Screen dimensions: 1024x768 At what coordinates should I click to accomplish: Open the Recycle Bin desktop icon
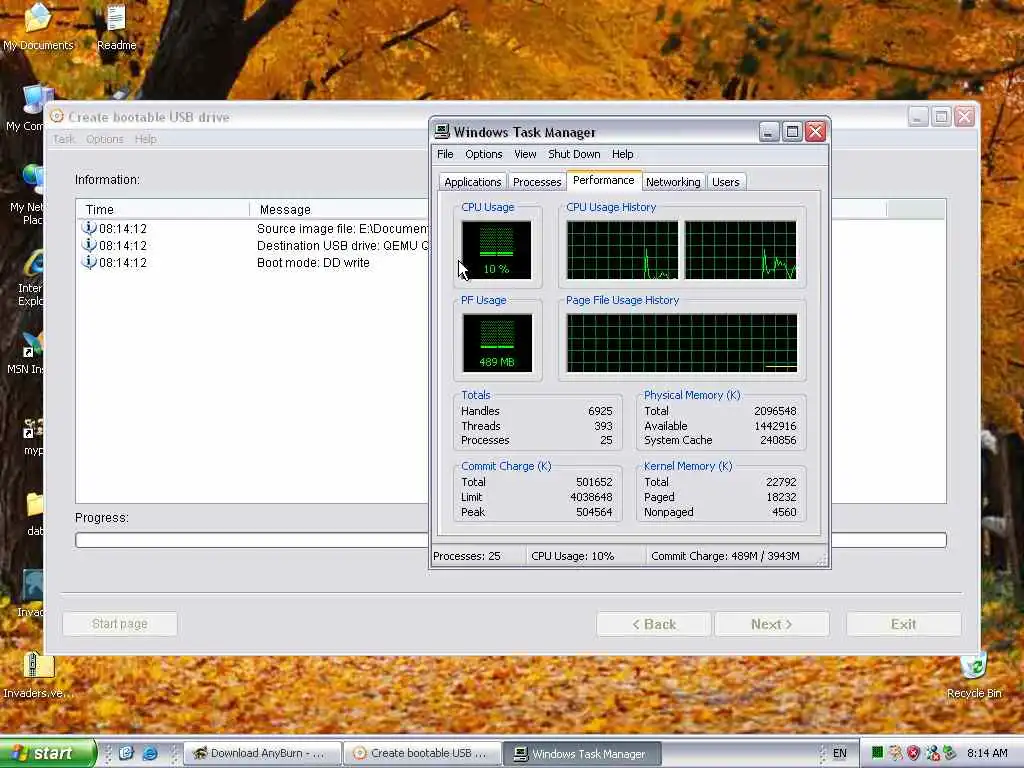[974, 676]
